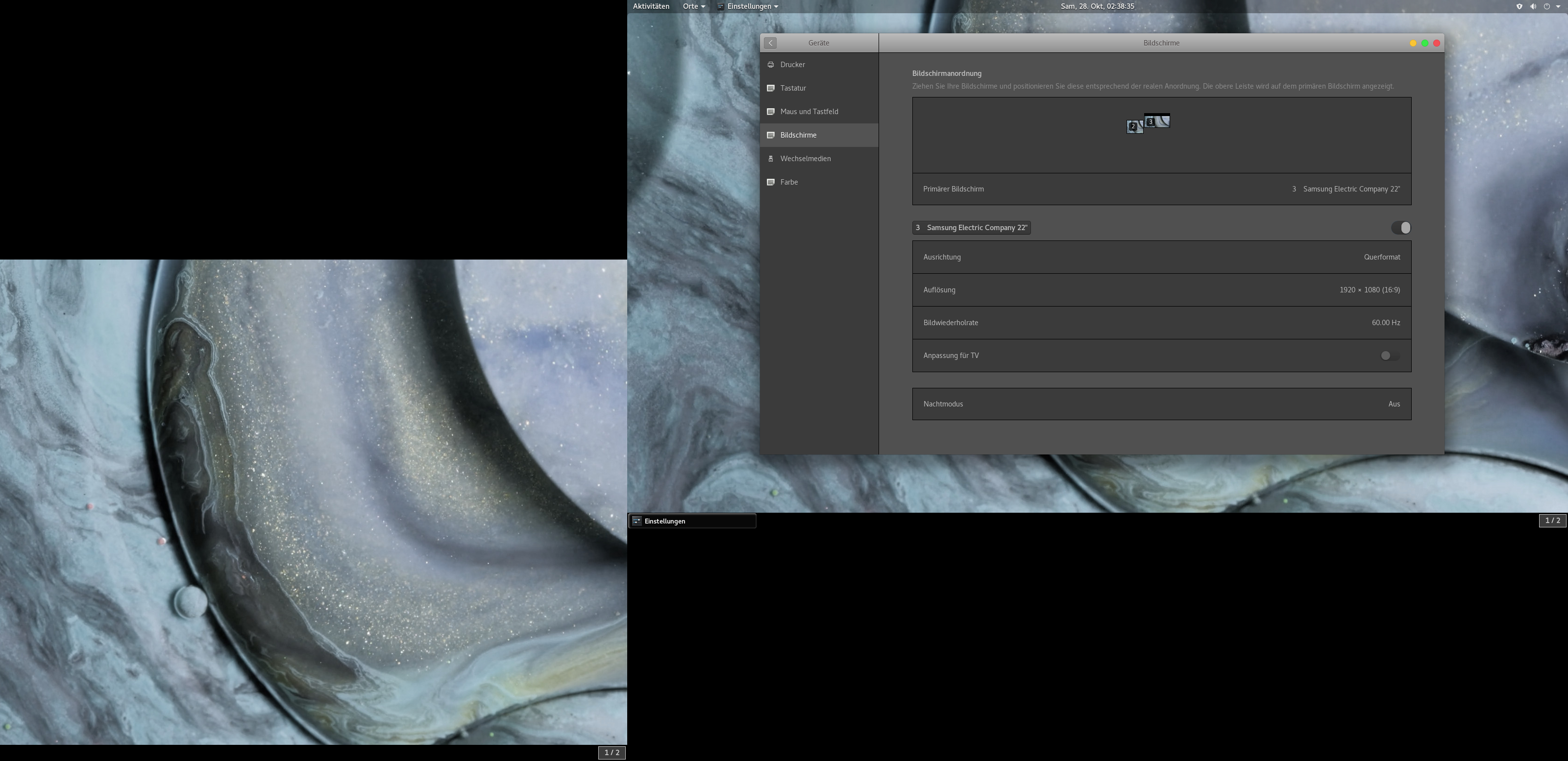Screen dimensions: 1568x761
Task: Click the icon beside Maus und Tastfeld
Action: point(771,112)
